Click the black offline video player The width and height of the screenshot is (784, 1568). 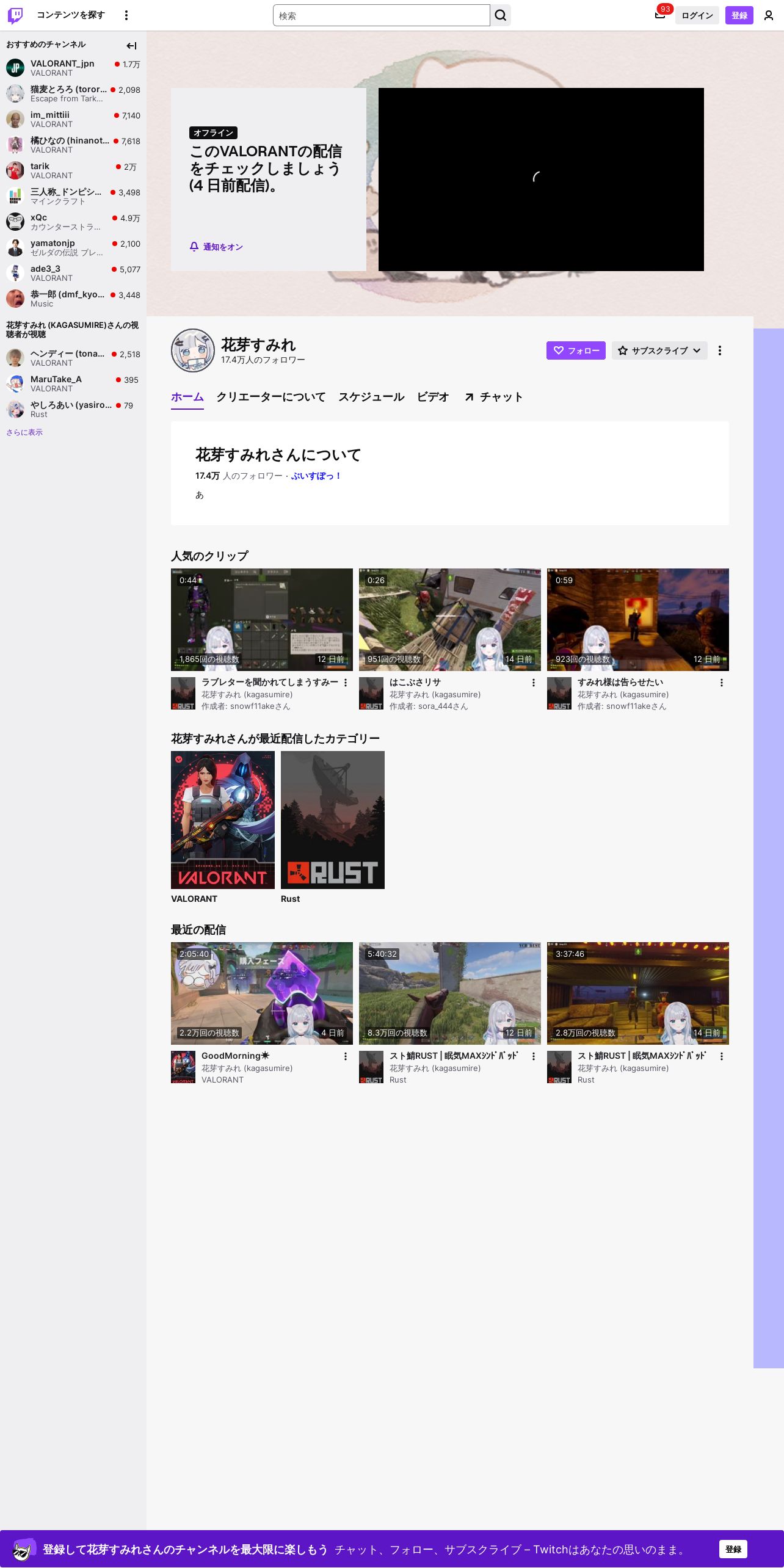pyautogui.click(x=541, y=180)
